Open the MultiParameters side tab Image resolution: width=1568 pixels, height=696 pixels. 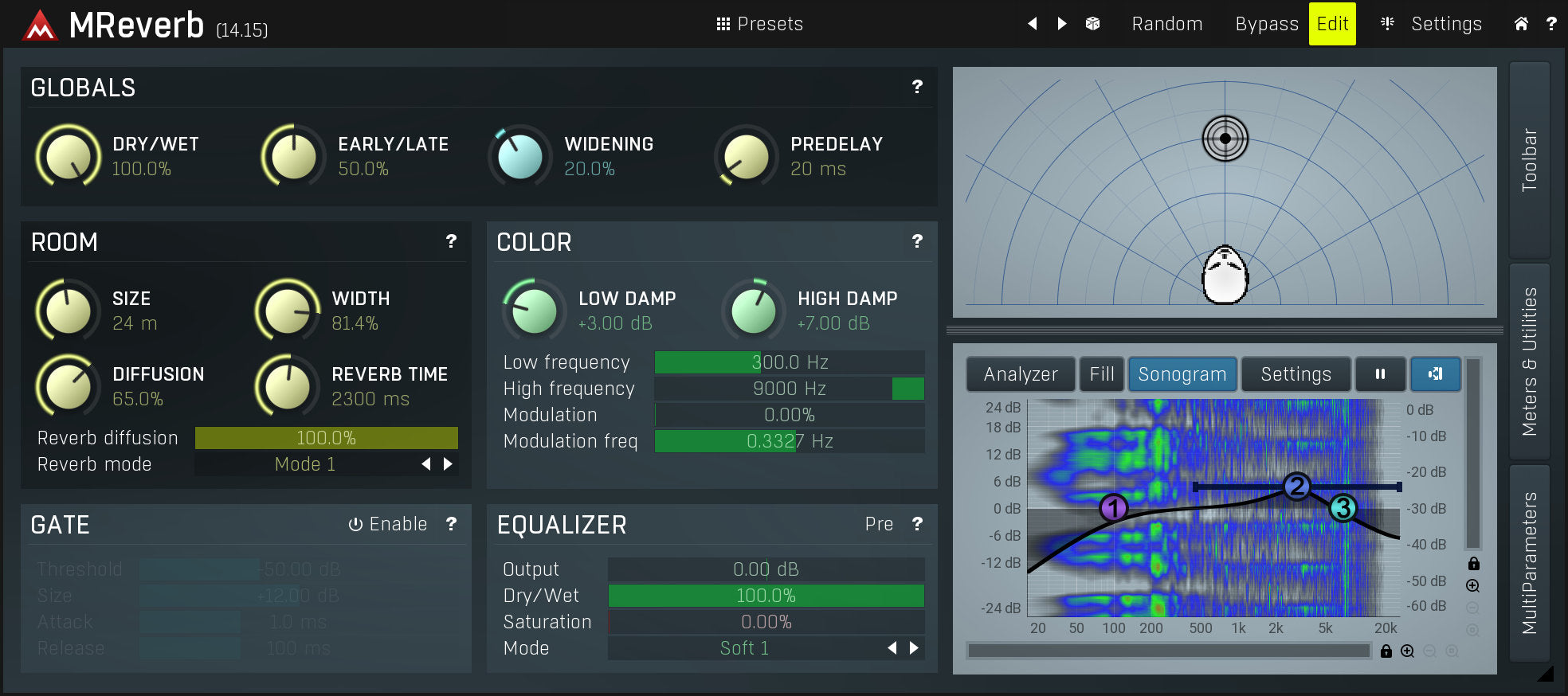click(x=1529, y=562)
